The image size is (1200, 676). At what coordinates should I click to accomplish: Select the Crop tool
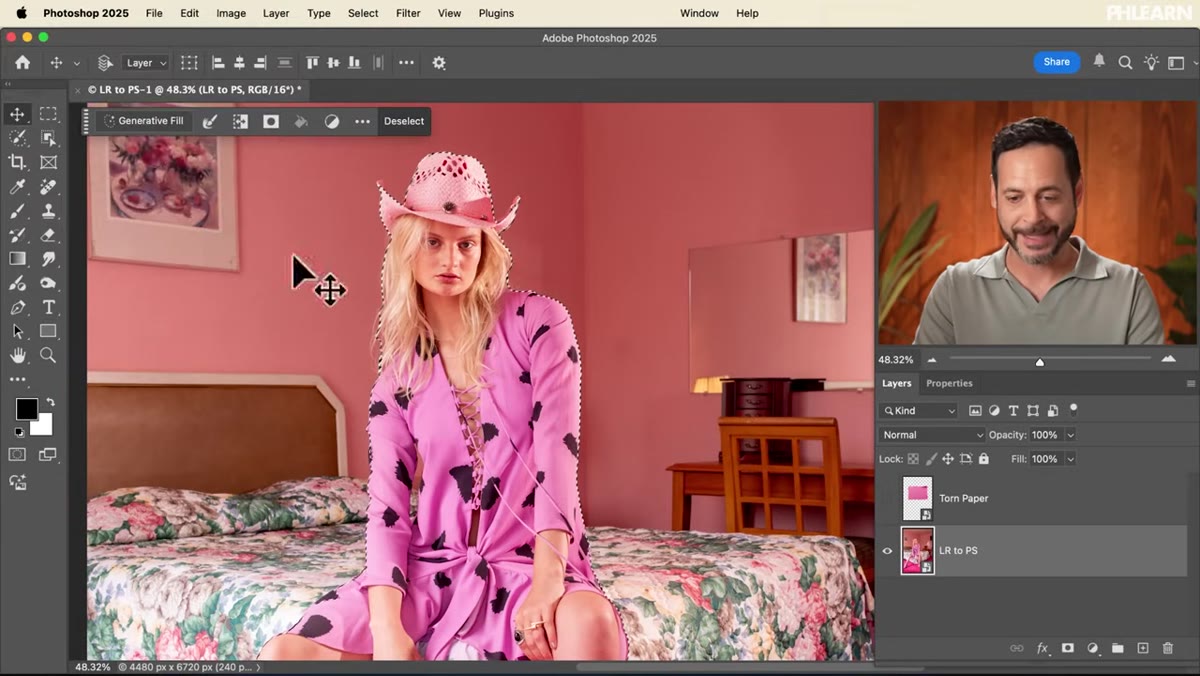[17, 162]
